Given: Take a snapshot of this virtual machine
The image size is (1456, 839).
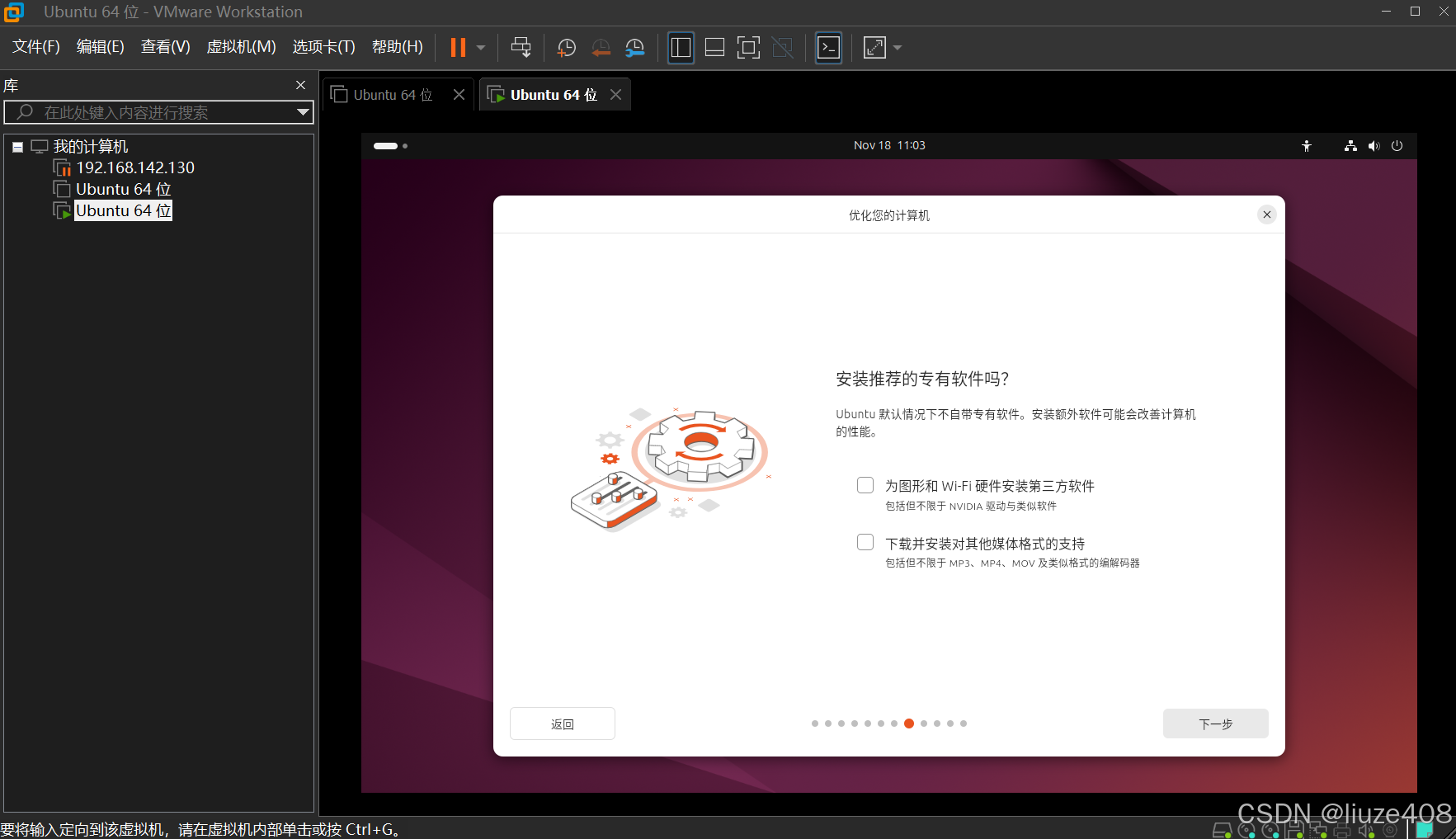Looking at the screenshot, I should [566, 48].
